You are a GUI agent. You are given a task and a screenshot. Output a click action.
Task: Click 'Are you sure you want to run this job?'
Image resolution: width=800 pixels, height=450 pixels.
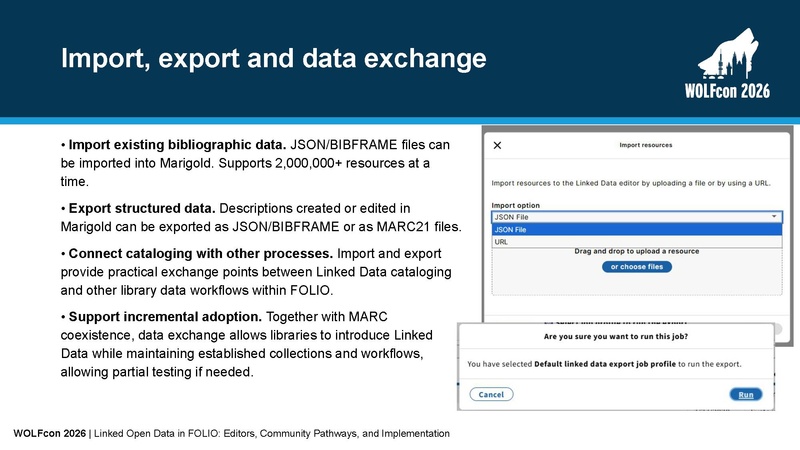point(616,336)
